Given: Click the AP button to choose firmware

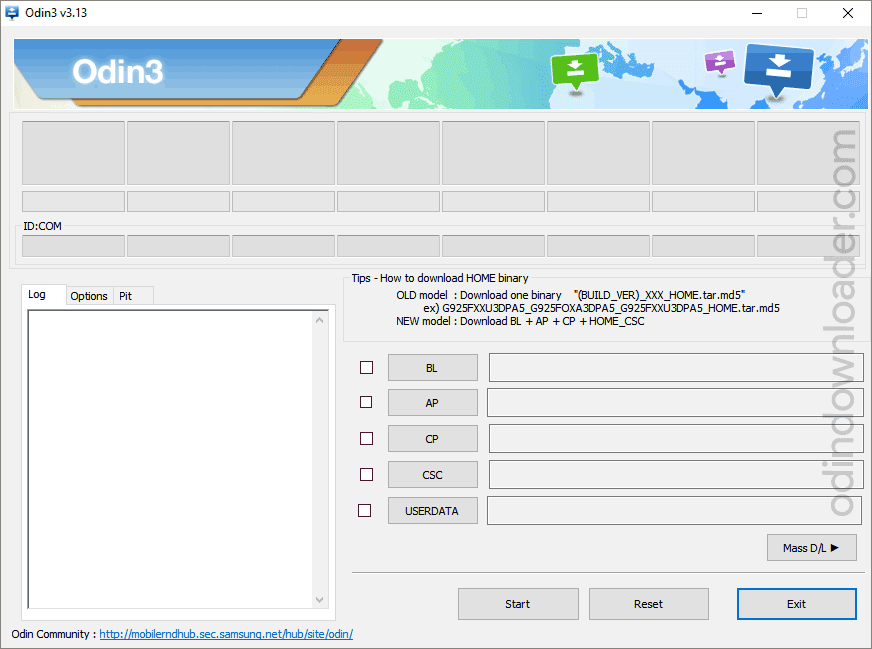Looking at the screenshot, I should tap(433, 403).
